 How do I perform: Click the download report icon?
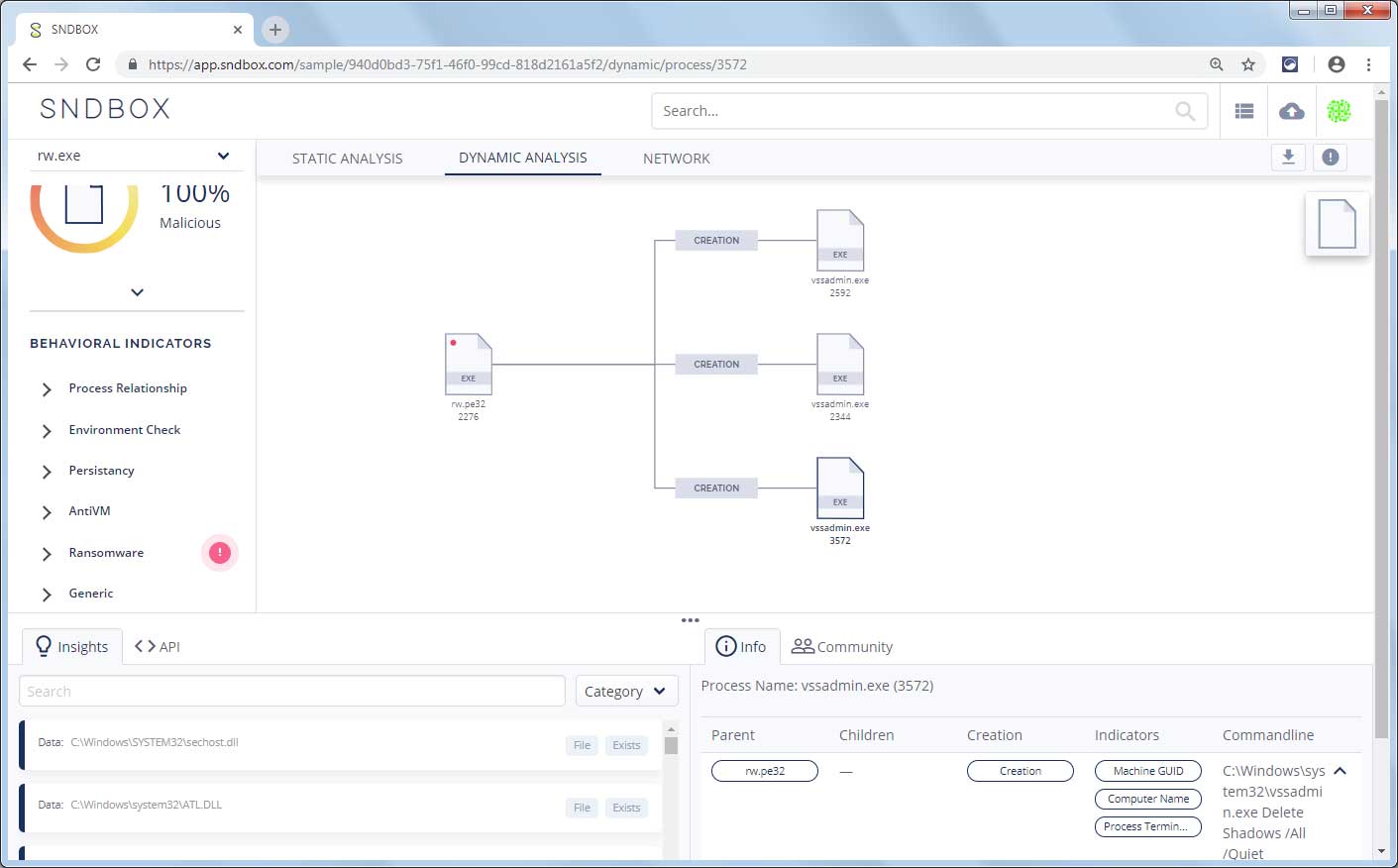point(1288,157)
